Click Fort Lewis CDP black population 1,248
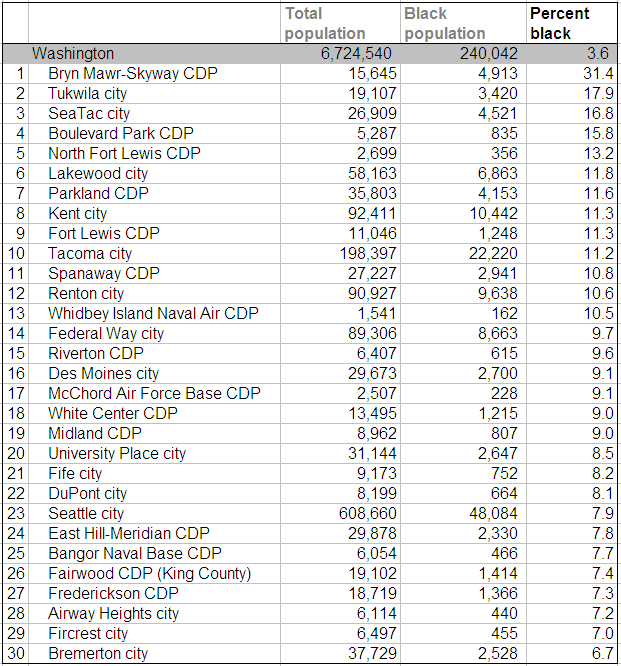621x666 pixels. (x=498, y=233)
